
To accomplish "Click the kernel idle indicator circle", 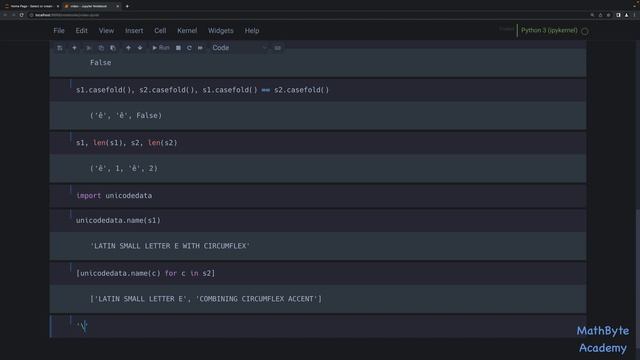I will 585,31.
